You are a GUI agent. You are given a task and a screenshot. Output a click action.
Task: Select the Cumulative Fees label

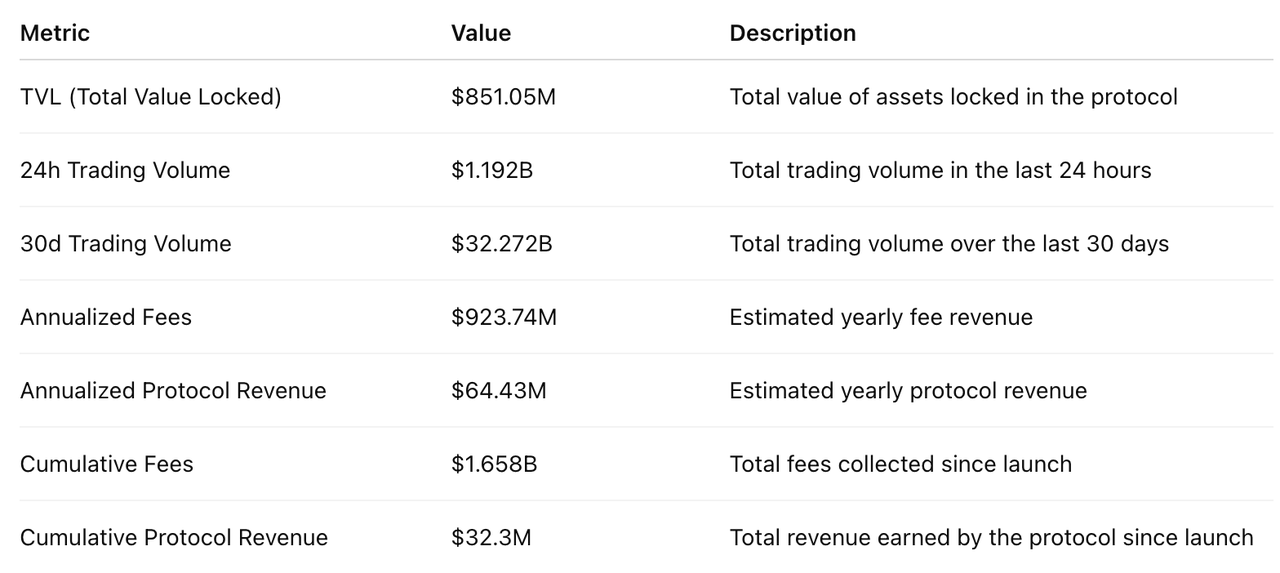[x=107, y=464]
